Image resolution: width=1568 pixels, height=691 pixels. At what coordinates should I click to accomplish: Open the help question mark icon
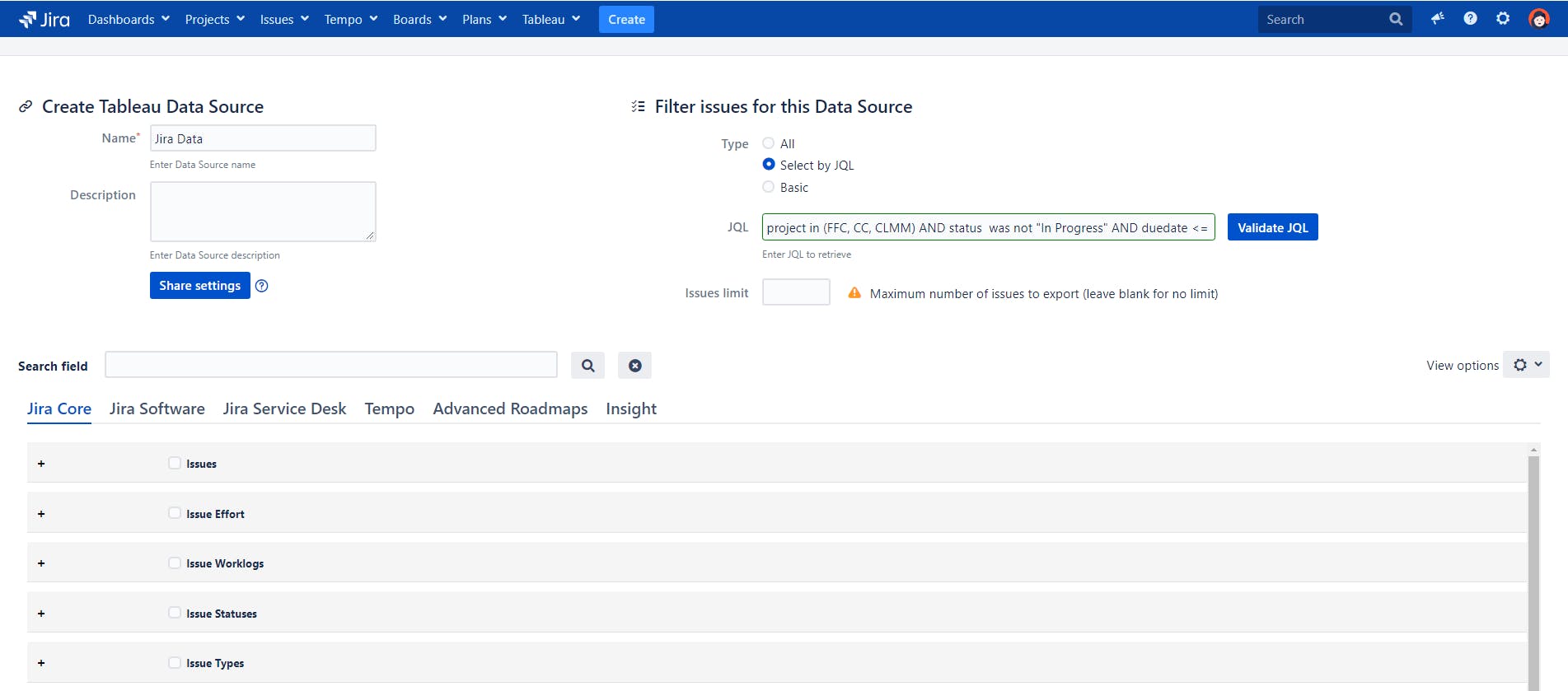pos(1471,18)
